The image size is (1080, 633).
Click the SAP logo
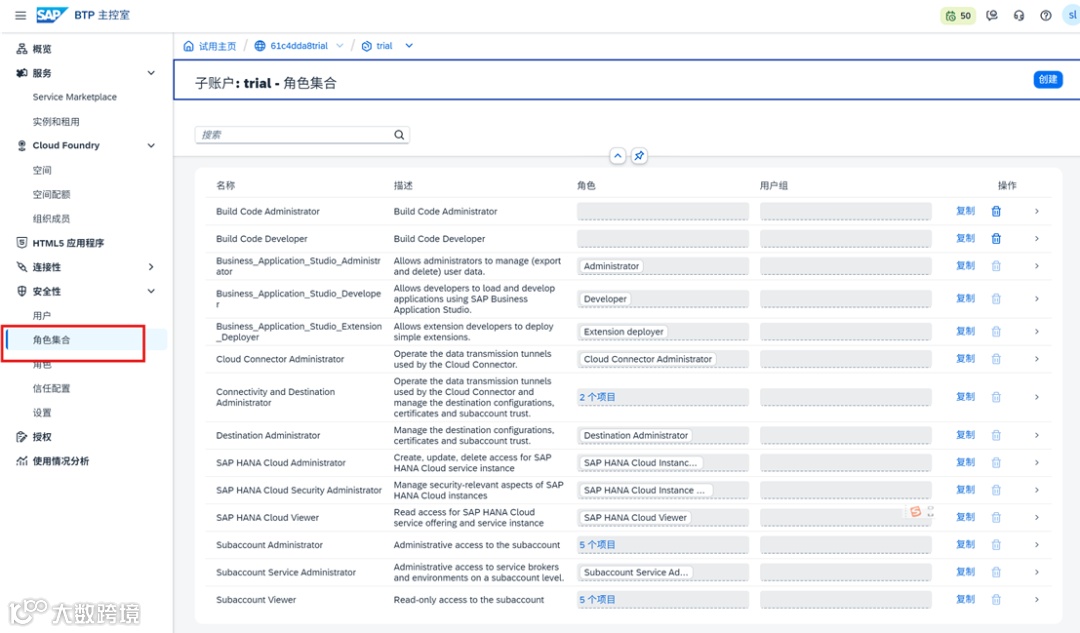tap(51, 14)
